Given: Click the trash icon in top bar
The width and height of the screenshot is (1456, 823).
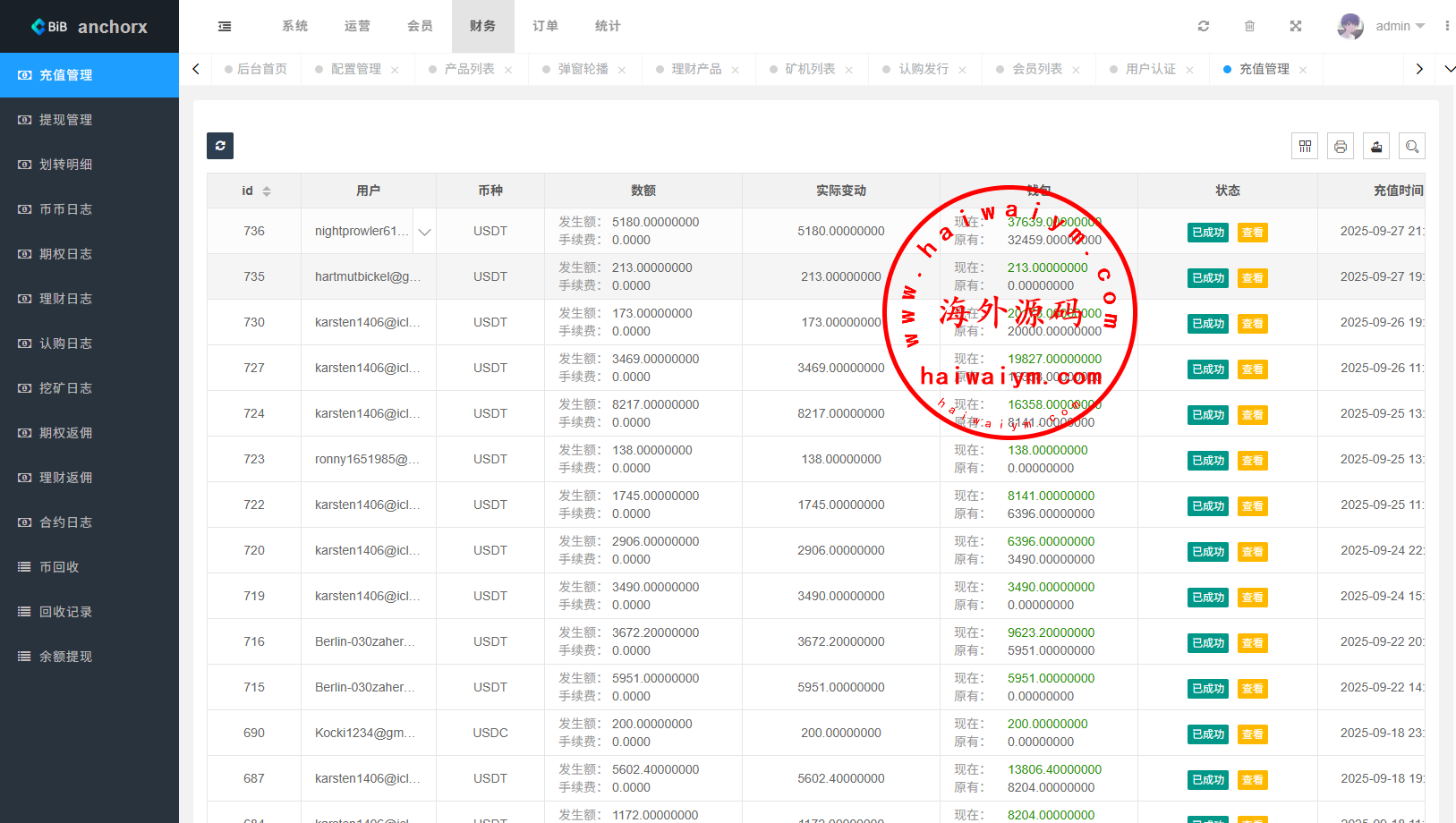Looking at the screenshot, I should (1249, 27).
